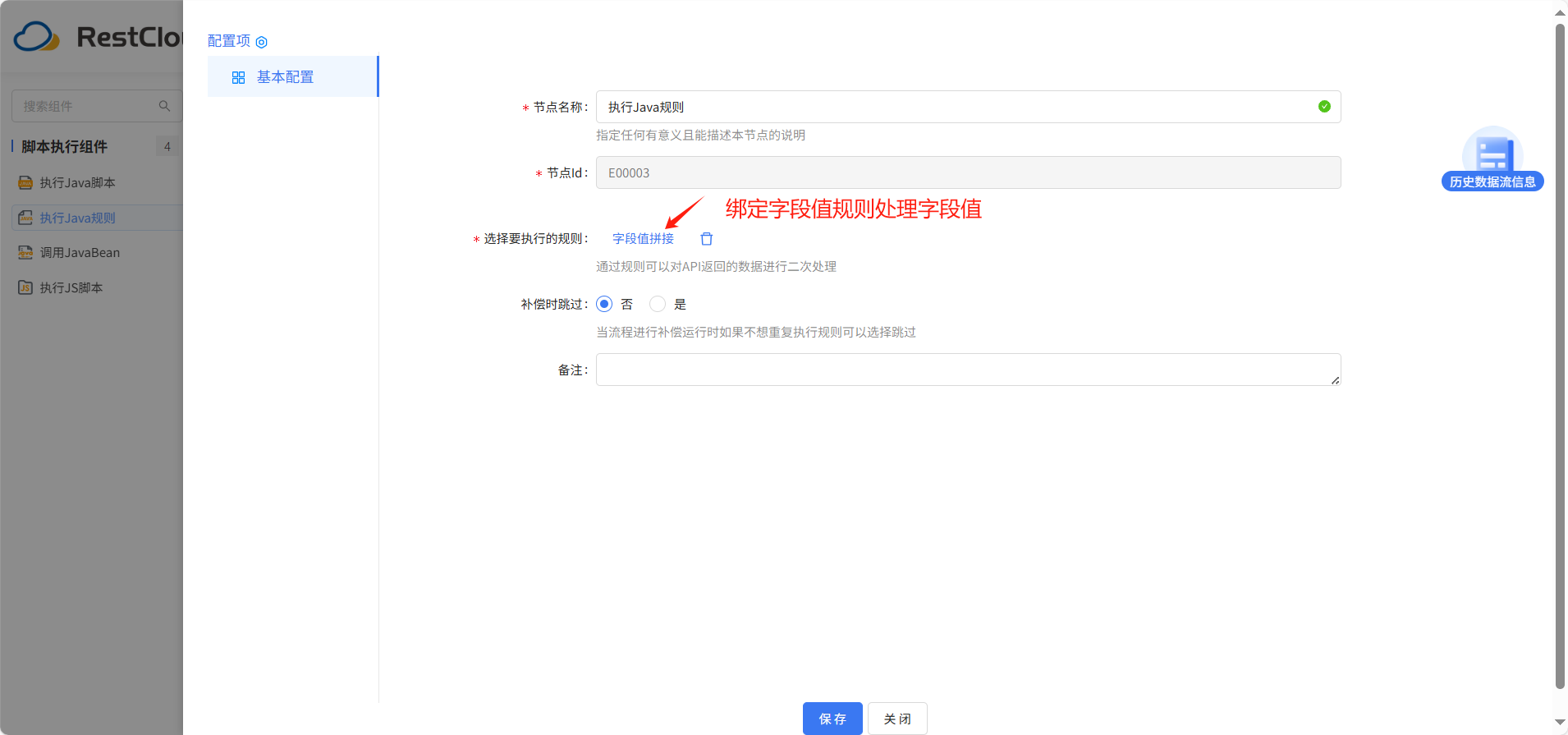Click the 执行Java规则 component icon
Screen dimensions: 1568x735
tap(25, 218)
